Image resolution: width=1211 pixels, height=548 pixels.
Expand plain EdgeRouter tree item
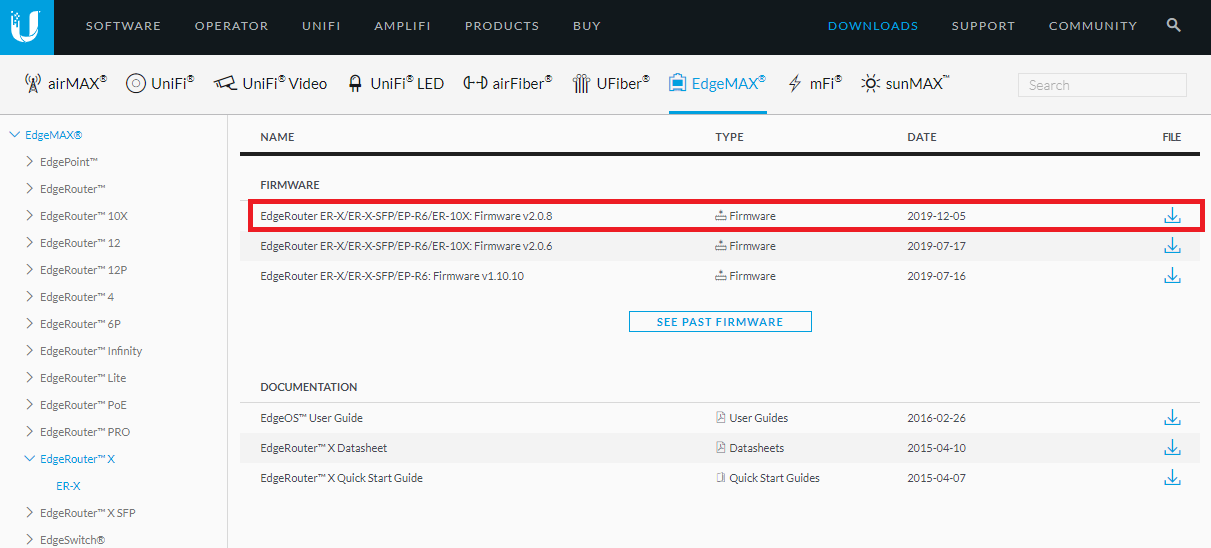pos(30,189)
